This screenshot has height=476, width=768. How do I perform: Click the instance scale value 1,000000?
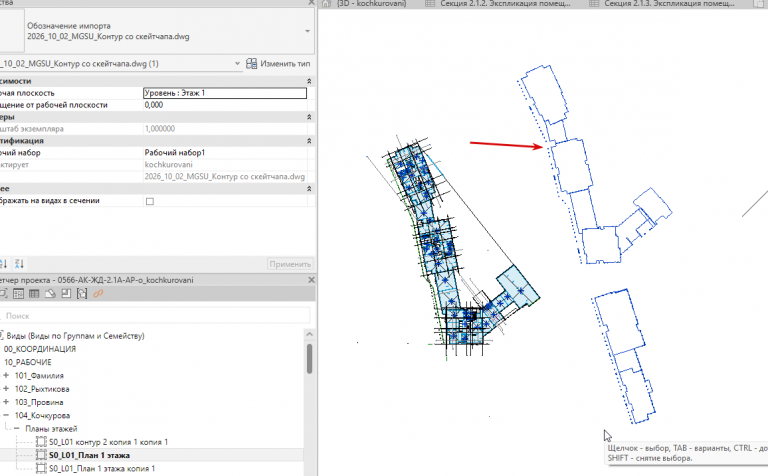pos(225,129)
